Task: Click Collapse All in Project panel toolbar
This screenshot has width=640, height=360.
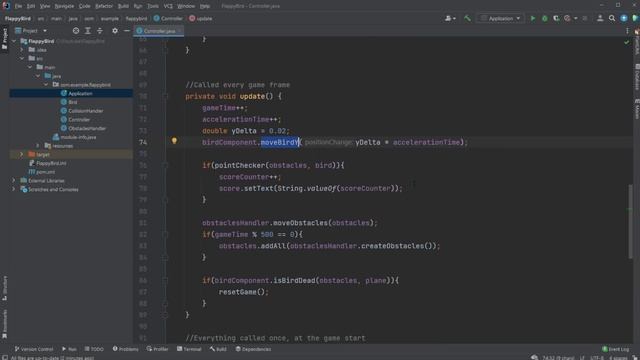Action: click(x=100, y=31)
